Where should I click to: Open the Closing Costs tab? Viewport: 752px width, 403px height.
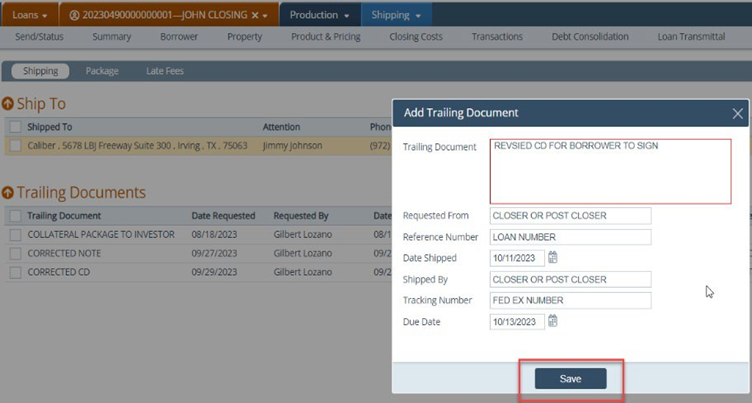click(416, 37)
